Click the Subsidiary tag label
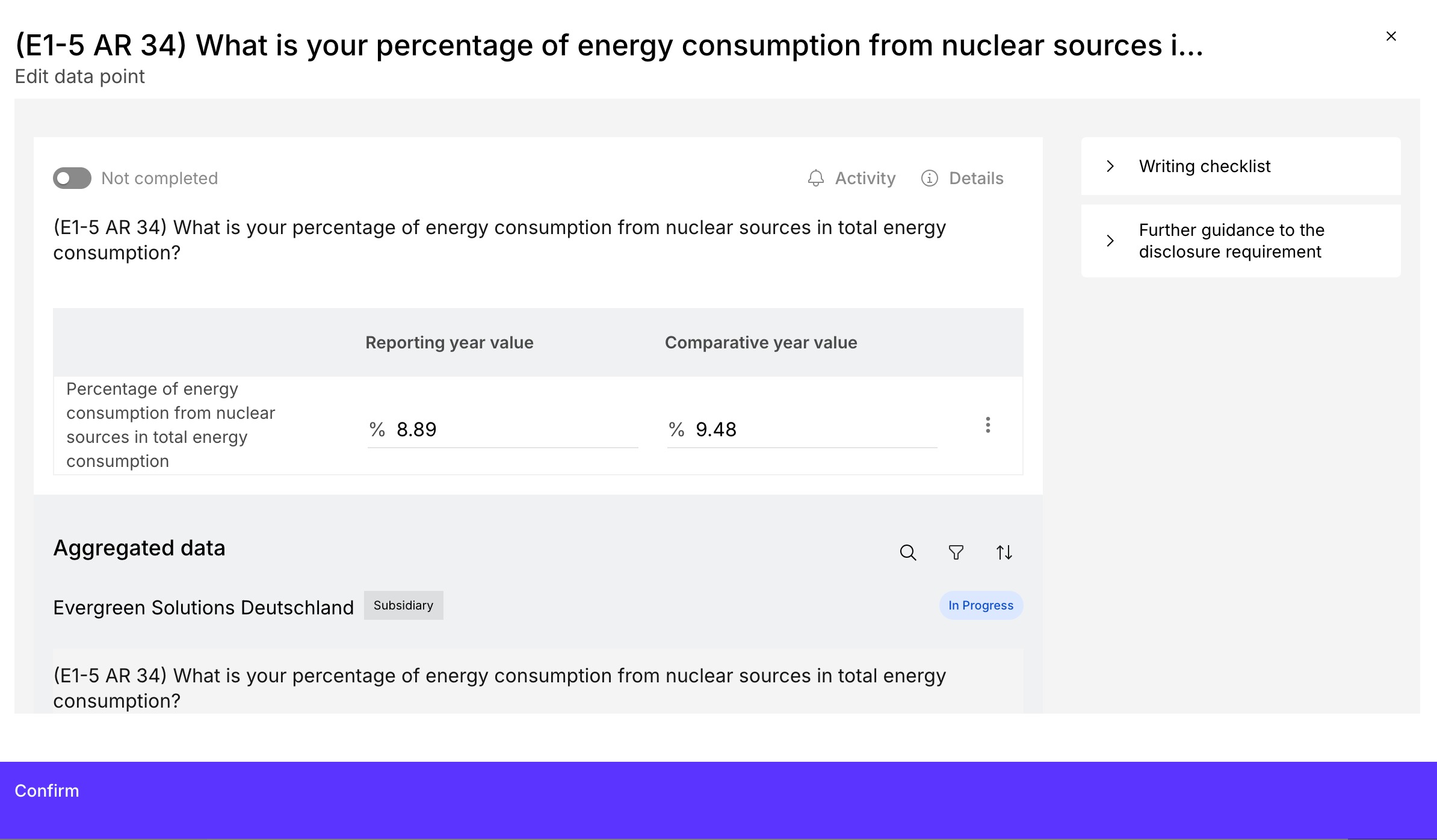The image size is (1437, 840). point(403,605)
